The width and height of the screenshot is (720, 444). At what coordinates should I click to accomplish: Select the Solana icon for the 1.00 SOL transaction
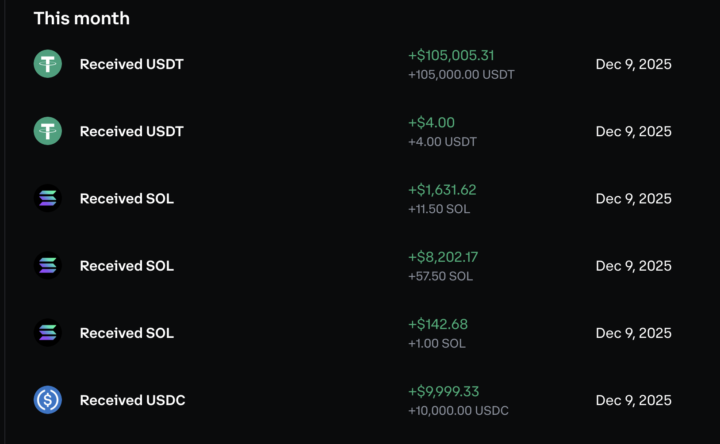[x=47, y=333]
